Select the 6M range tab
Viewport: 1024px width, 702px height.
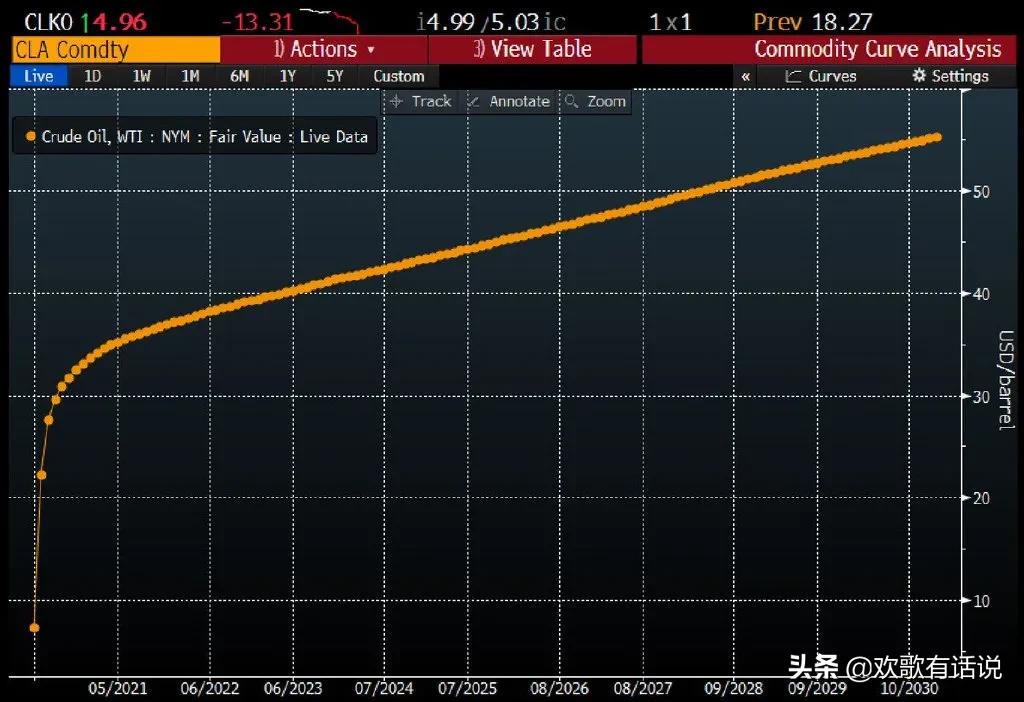[x=240, y=76]
